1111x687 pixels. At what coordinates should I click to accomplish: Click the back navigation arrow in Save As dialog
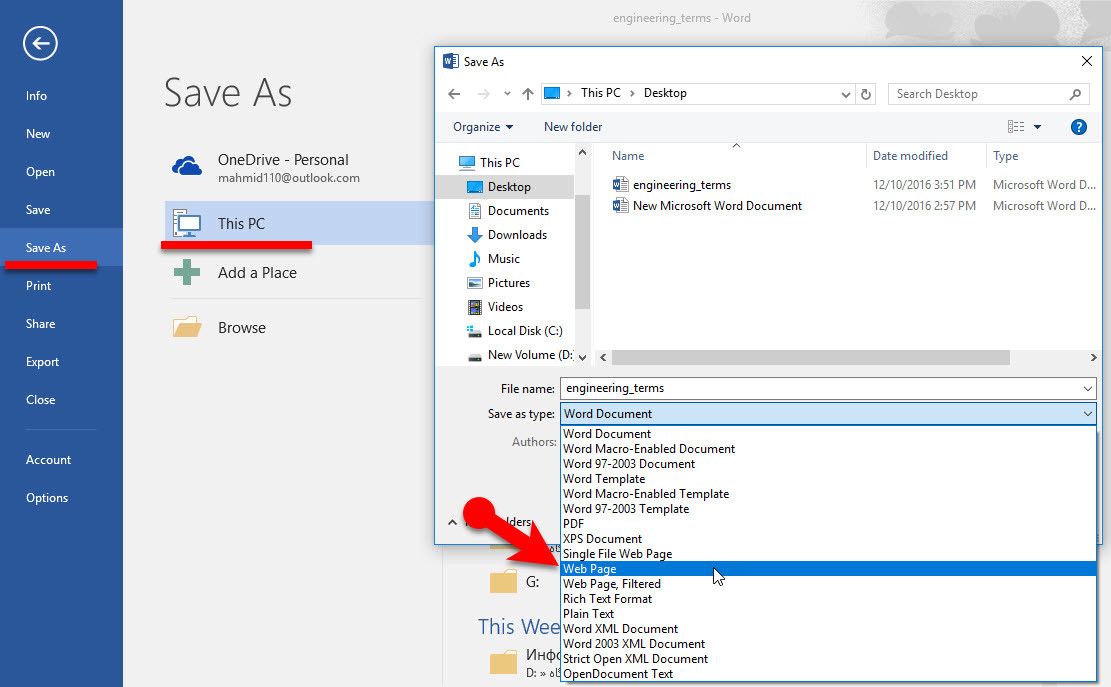pyautogui.click(x=454, y=93)
